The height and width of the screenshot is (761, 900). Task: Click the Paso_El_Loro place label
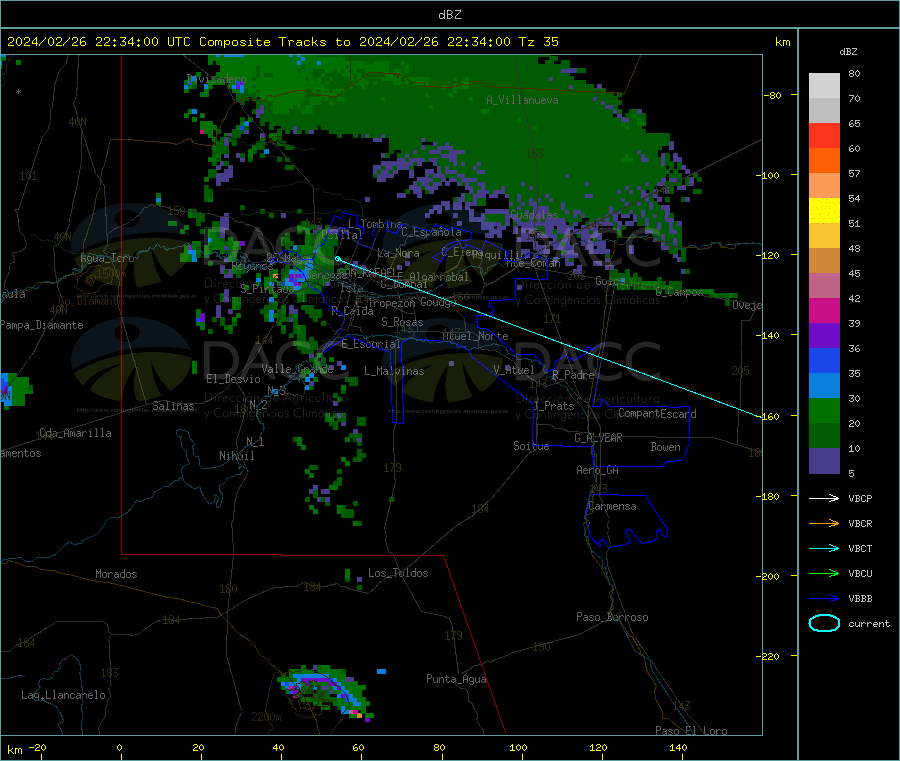pos(691,731)
